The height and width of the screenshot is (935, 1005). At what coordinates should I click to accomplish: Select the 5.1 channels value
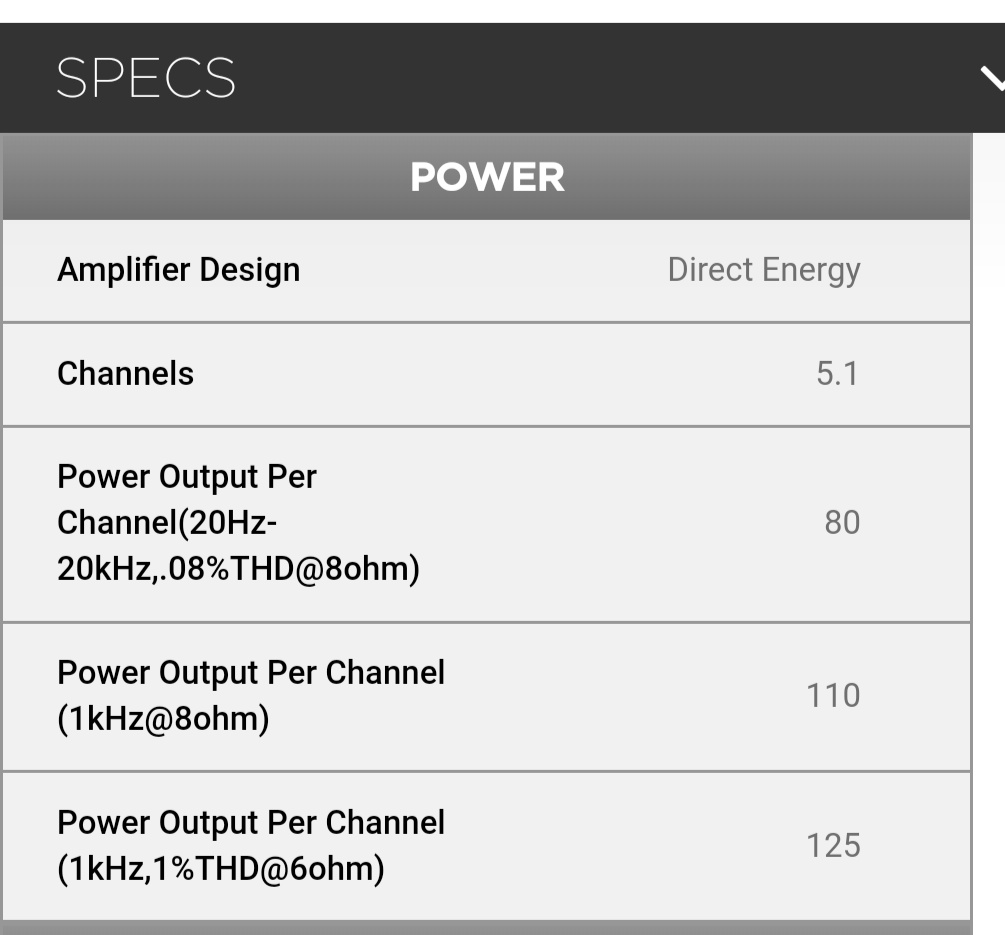click(837, 374)
